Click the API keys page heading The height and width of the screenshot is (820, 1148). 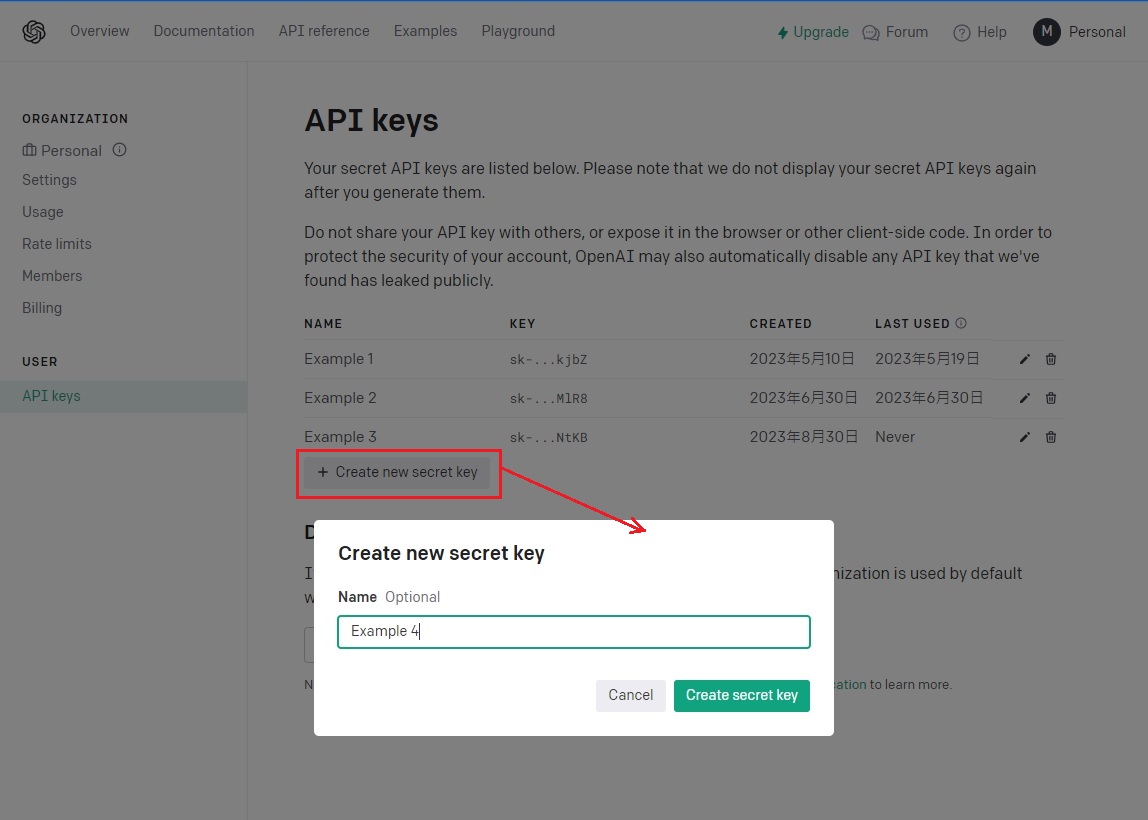coord(371,121)
